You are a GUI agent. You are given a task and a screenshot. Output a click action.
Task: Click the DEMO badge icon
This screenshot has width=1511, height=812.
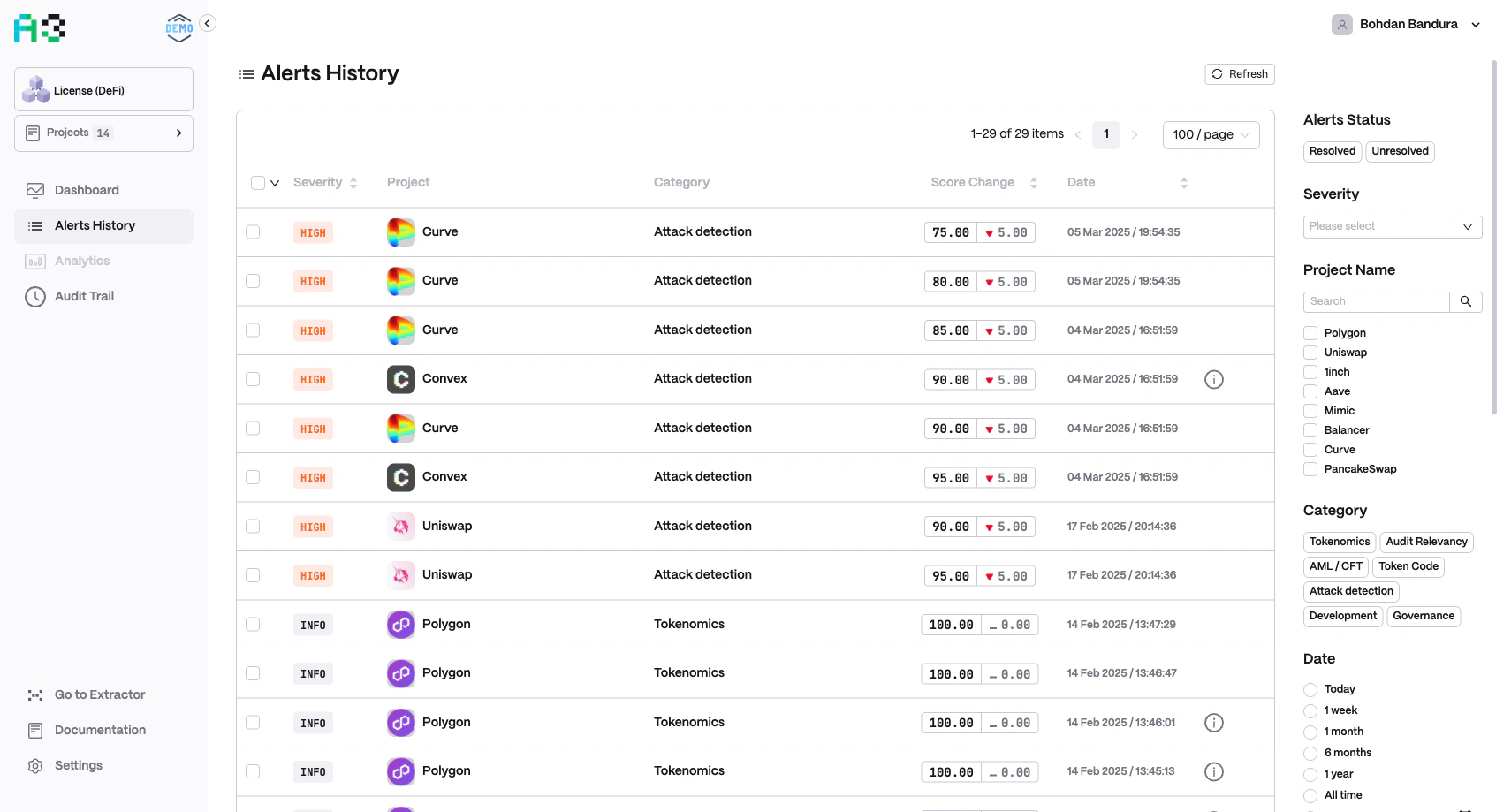click(x=179, y=28)
